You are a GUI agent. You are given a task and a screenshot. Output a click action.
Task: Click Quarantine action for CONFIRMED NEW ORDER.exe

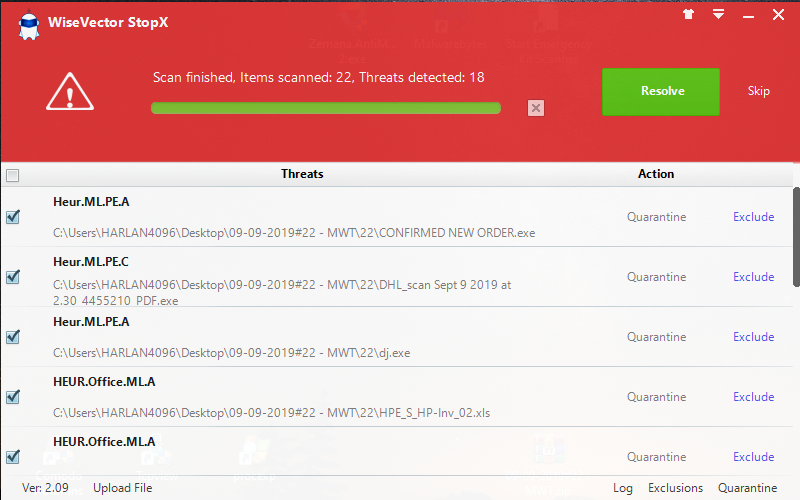657,217
